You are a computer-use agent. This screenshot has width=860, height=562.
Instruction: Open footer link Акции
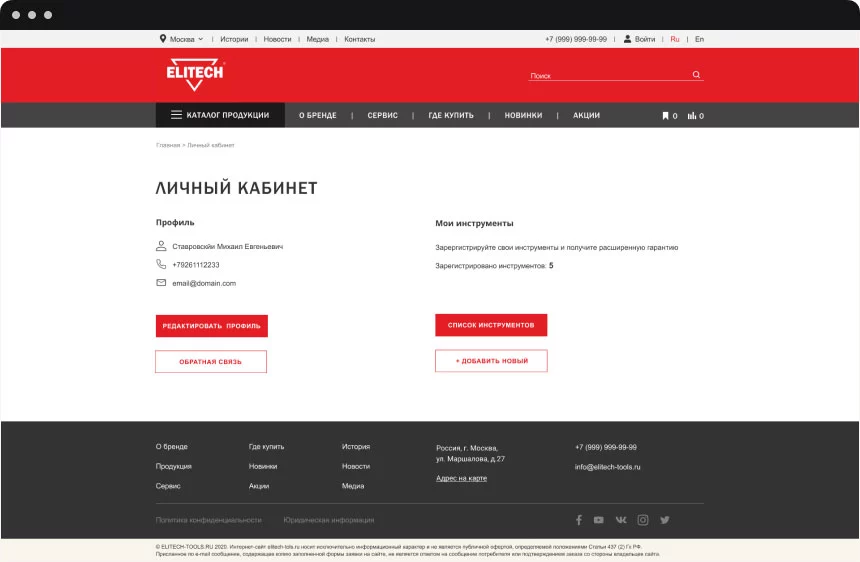pos(259,486)
